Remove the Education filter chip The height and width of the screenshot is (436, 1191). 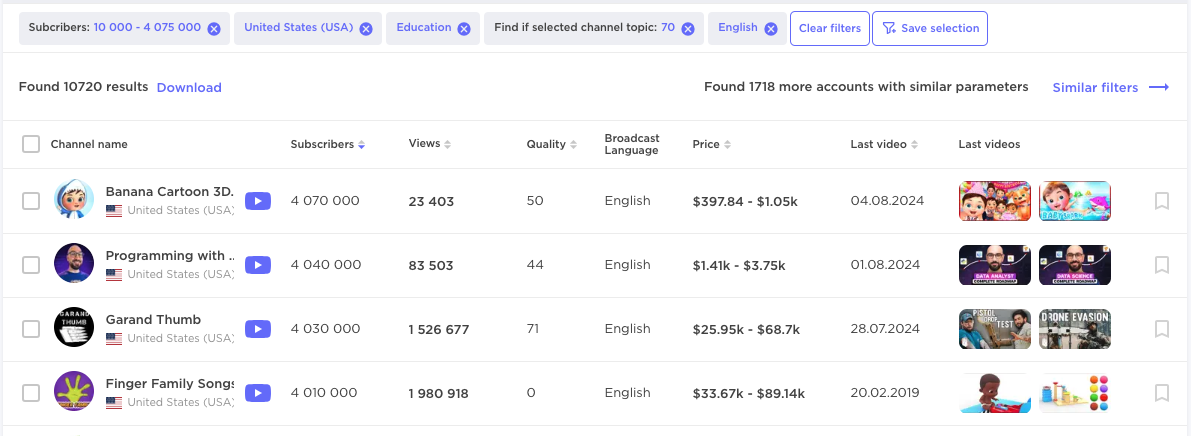pos(464,29)
